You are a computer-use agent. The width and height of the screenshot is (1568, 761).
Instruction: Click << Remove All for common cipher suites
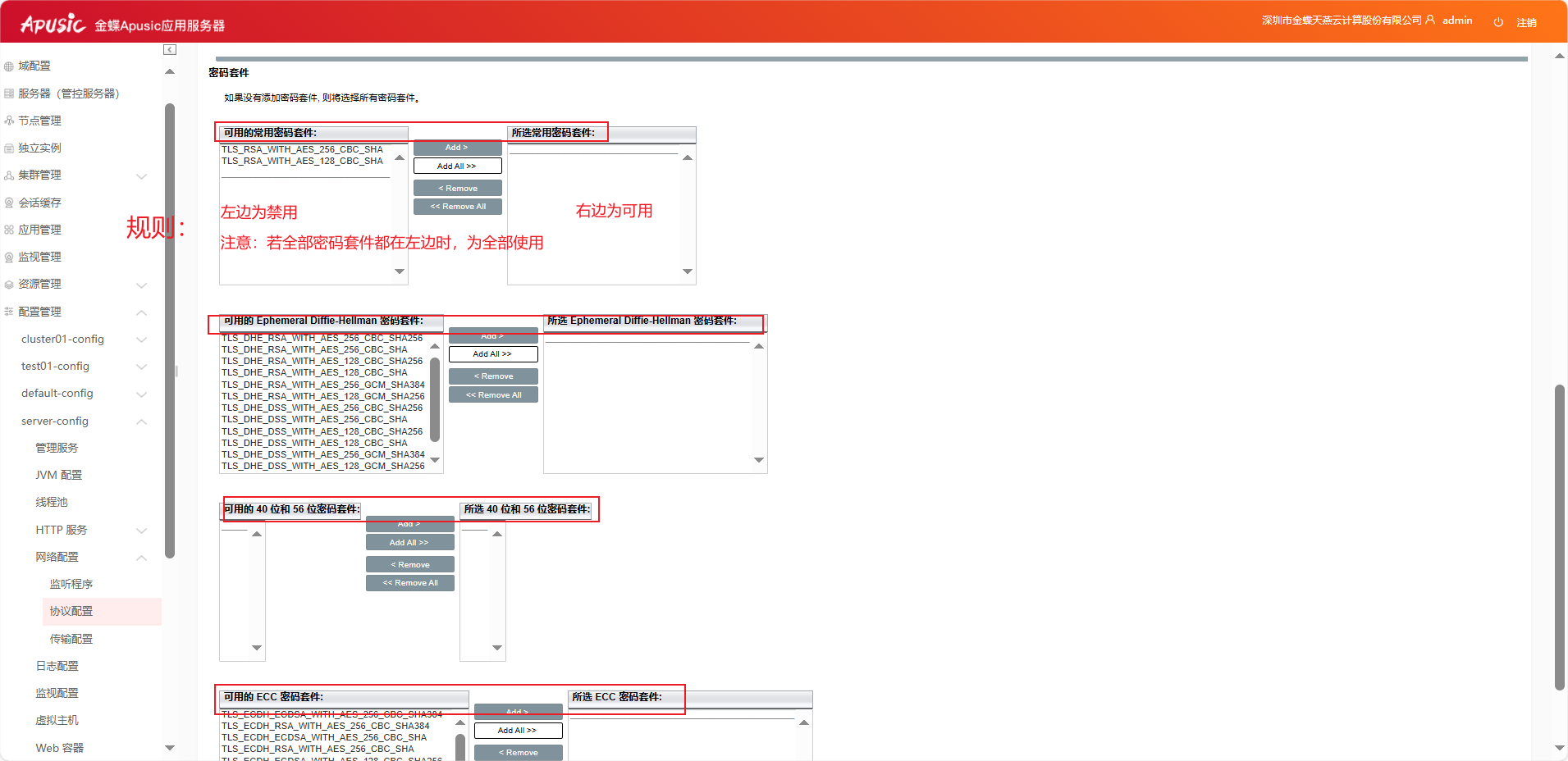point(457,207)
